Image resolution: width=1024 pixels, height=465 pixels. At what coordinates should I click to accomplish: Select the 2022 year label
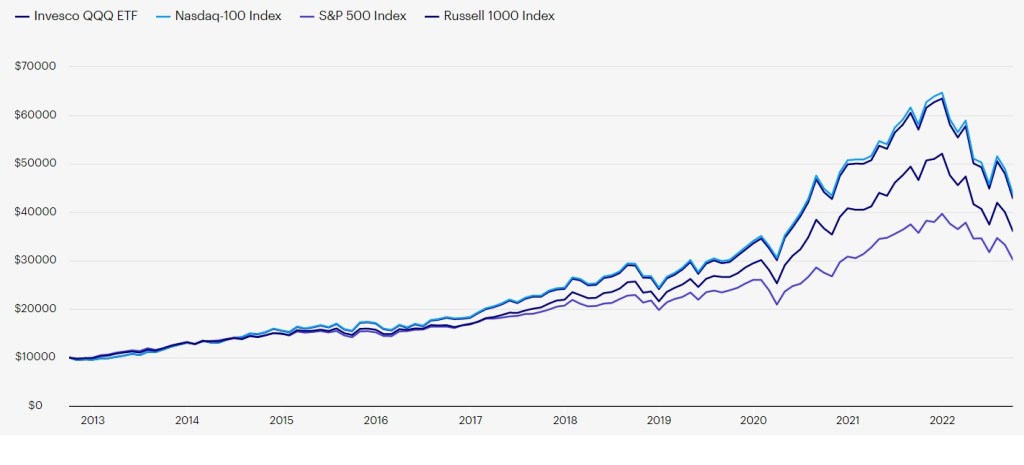coord(942,420)
